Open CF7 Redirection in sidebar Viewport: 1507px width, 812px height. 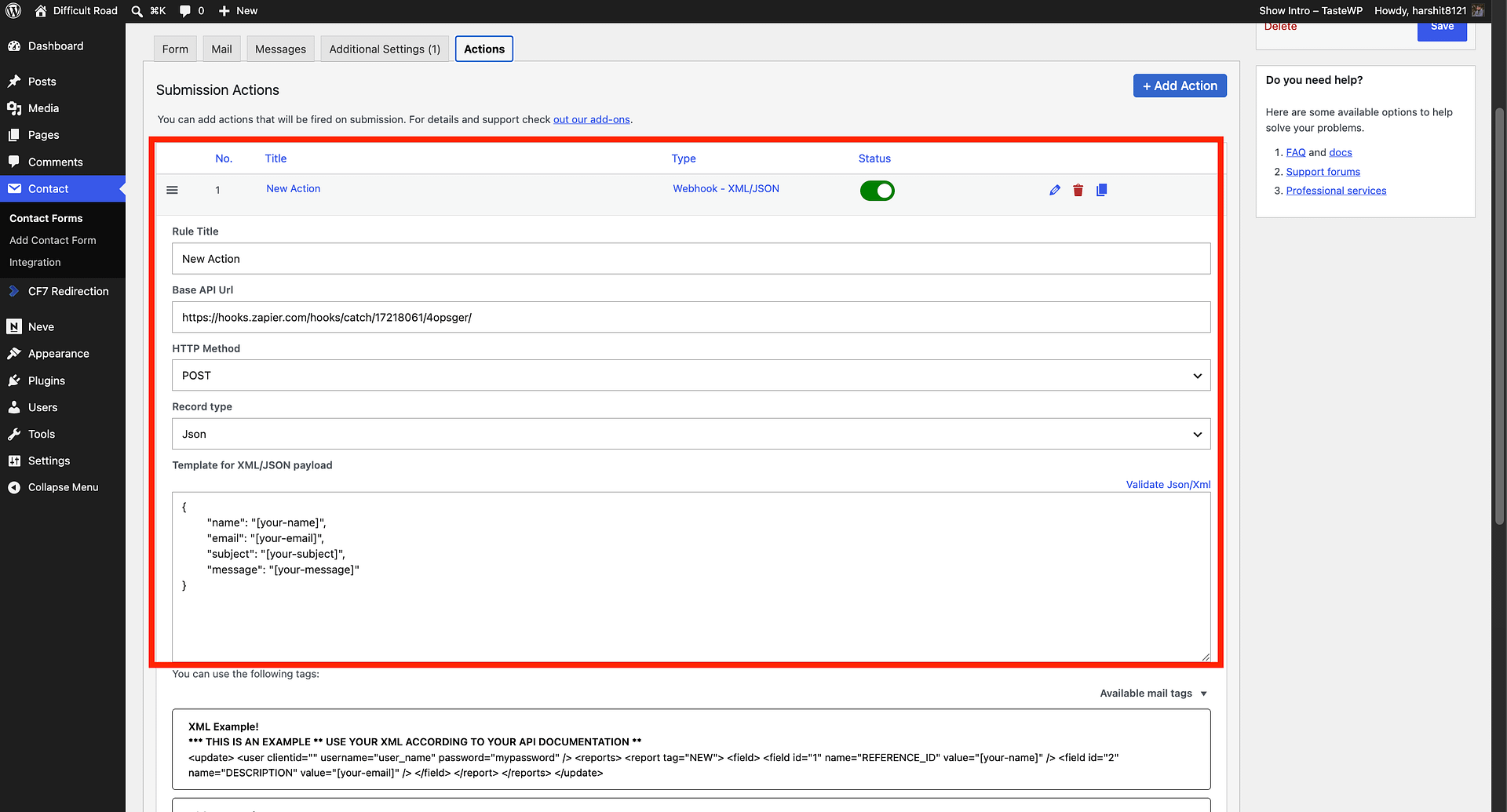63,291
